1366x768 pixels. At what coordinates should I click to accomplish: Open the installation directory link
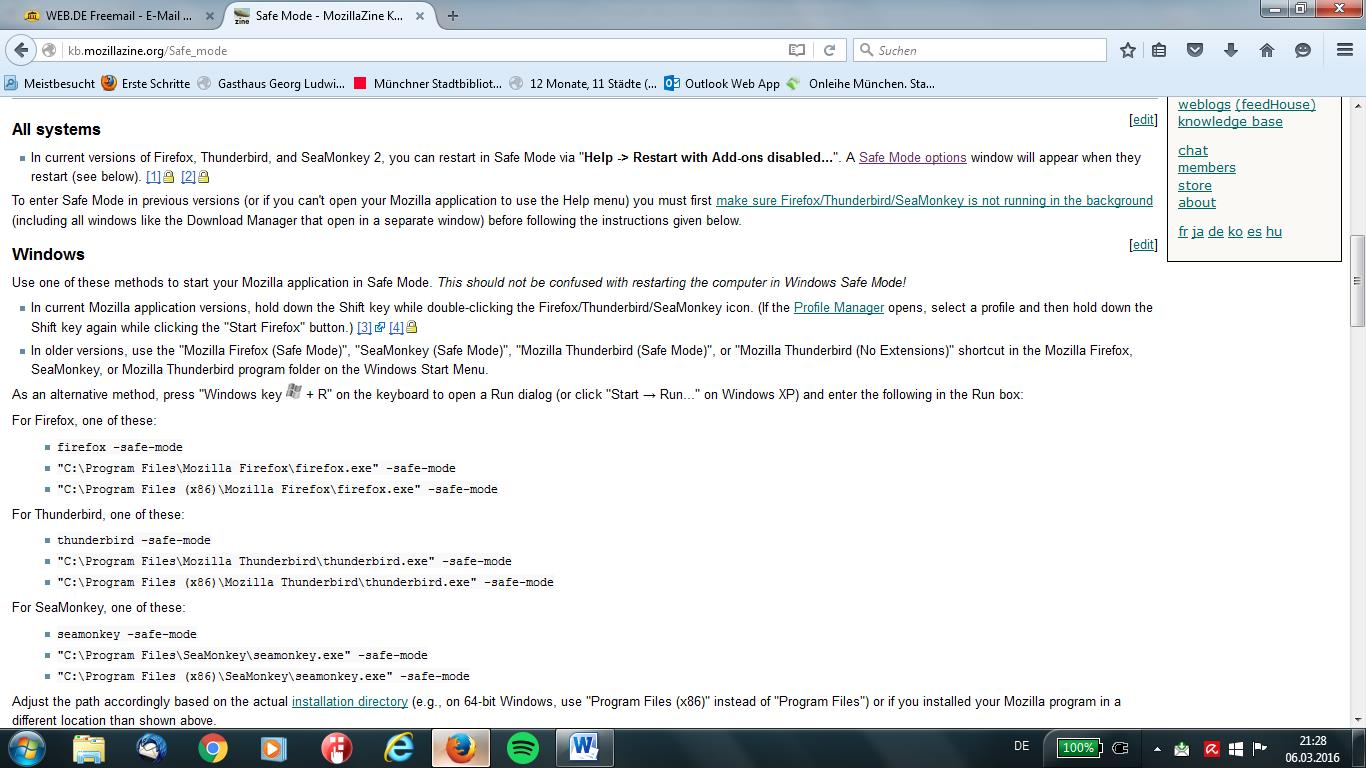pos(350,701)
